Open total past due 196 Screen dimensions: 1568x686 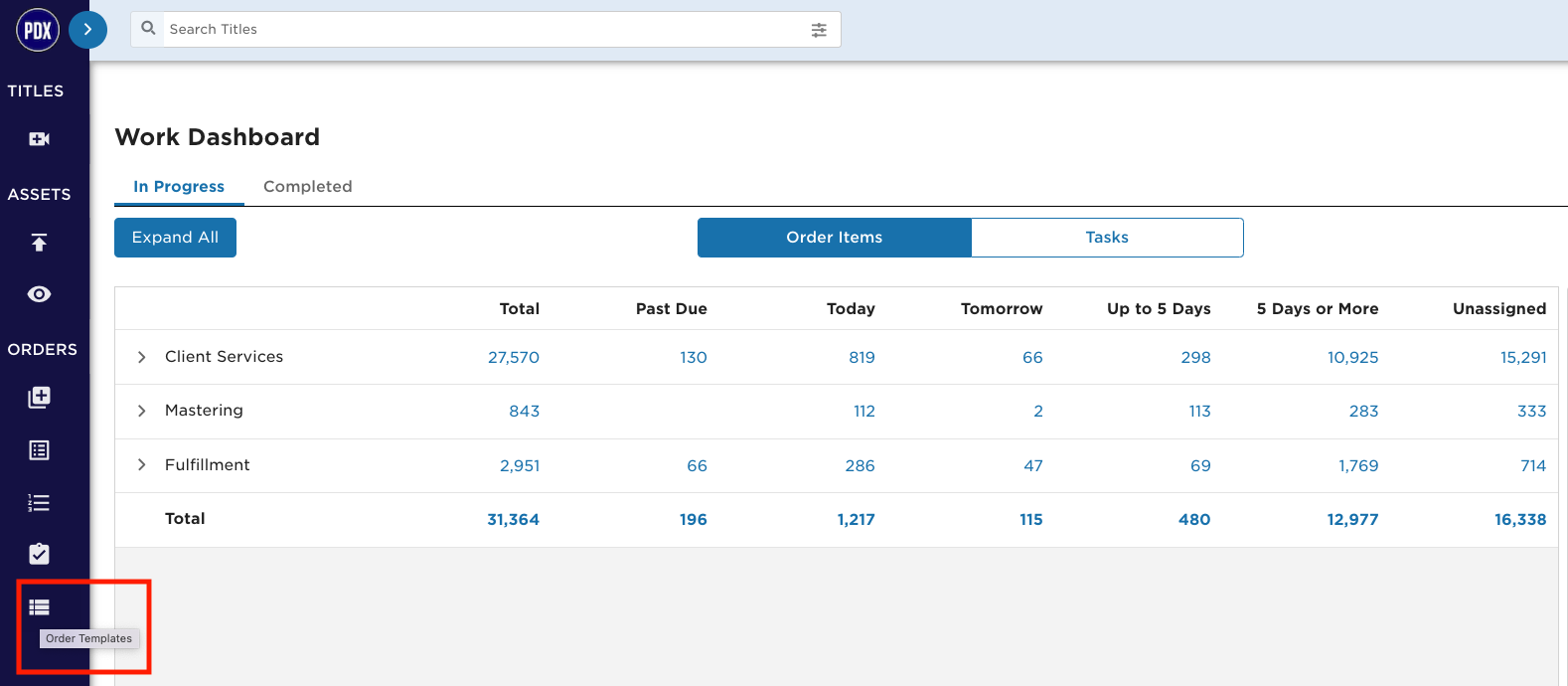click(694, 520)
